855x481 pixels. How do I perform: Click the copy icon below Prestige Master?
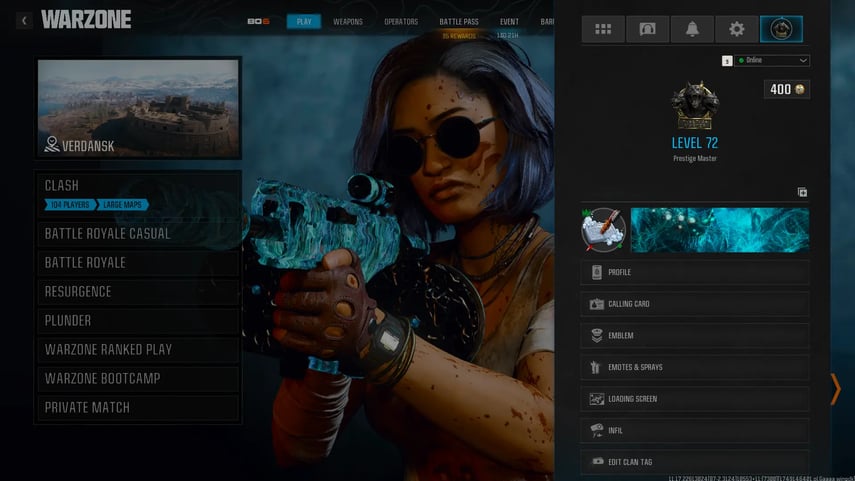click(x=802, y=192)
